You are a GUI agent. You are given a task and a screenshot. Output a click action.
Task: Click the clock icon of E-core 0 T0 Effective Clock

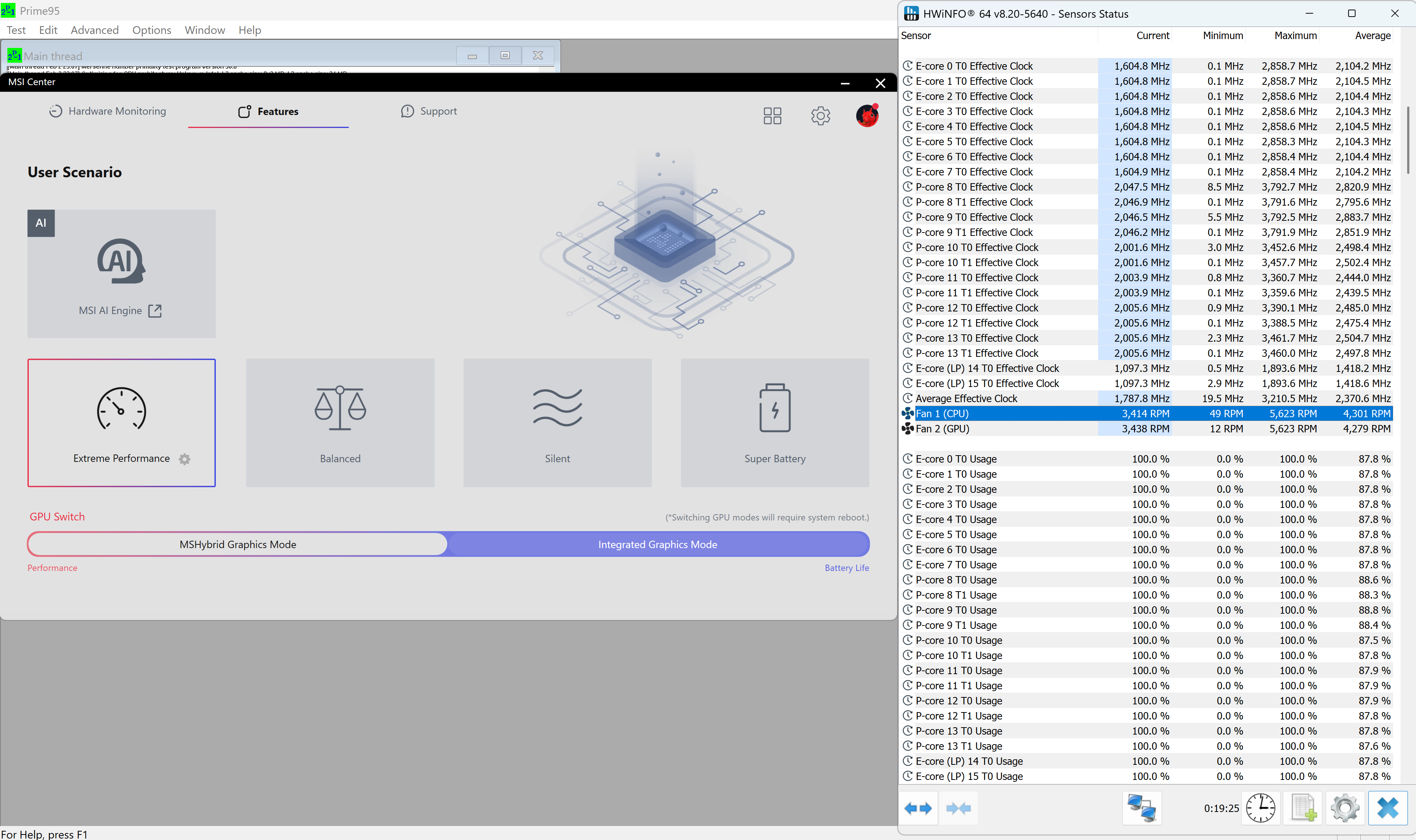point(907,66)
